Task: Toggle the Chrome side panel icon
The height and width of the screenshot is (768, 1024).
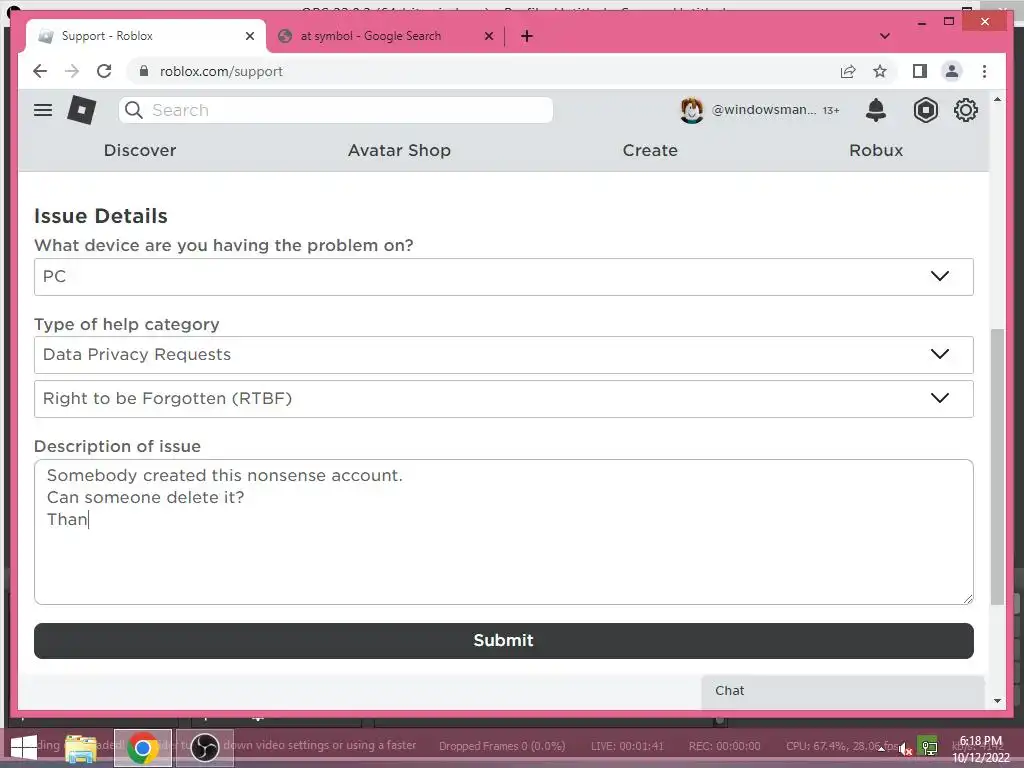Action: point(920,71)
